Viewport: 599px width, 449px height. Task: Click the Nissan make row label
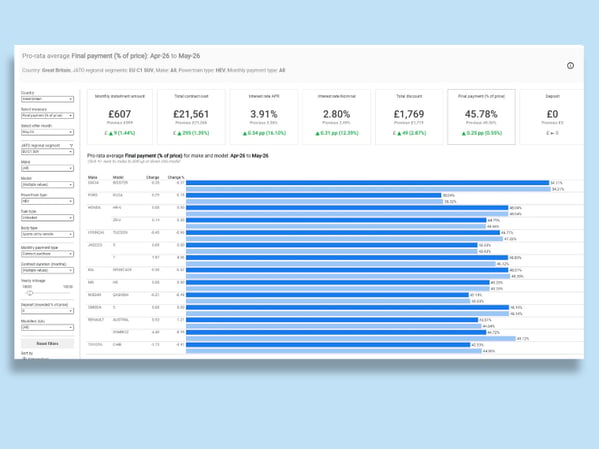[x=95, y=295]
